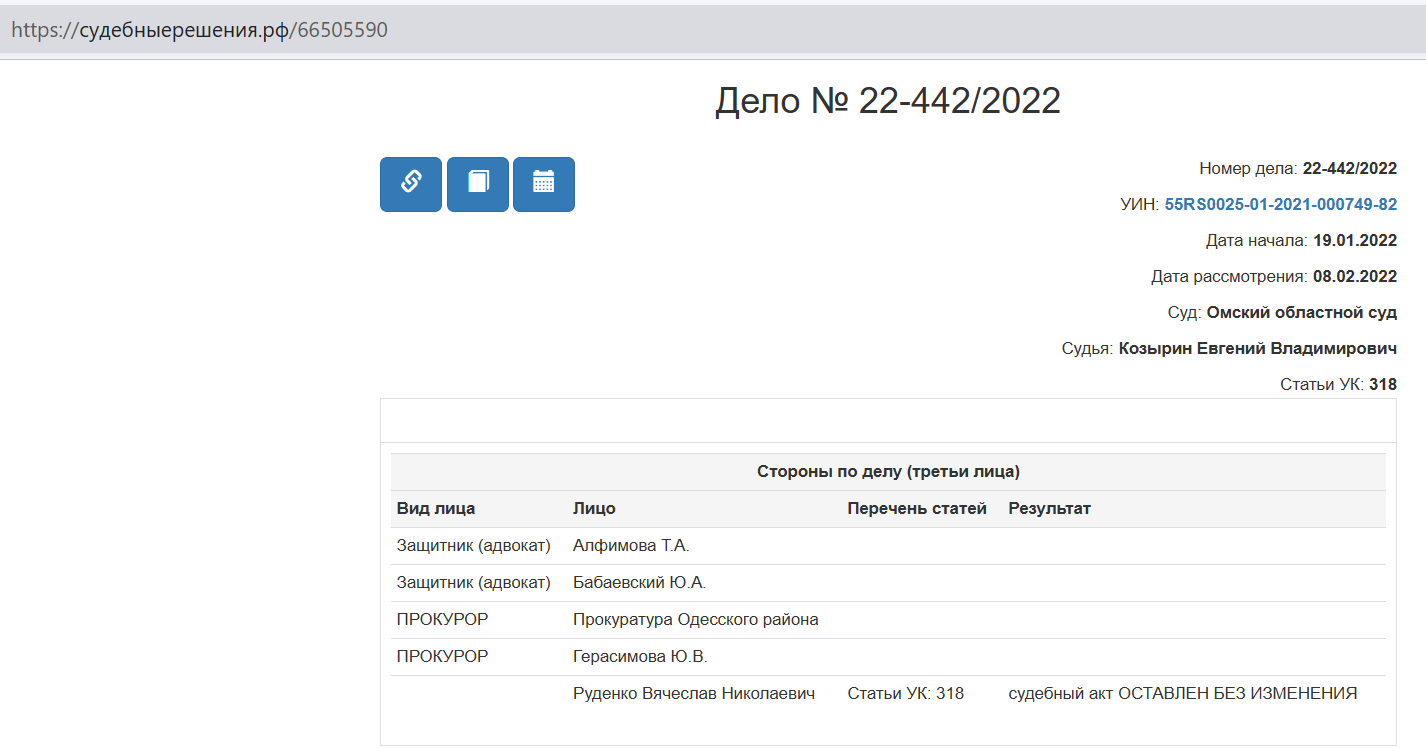Click start date 19.01.2022

(x=1355, y=241)
